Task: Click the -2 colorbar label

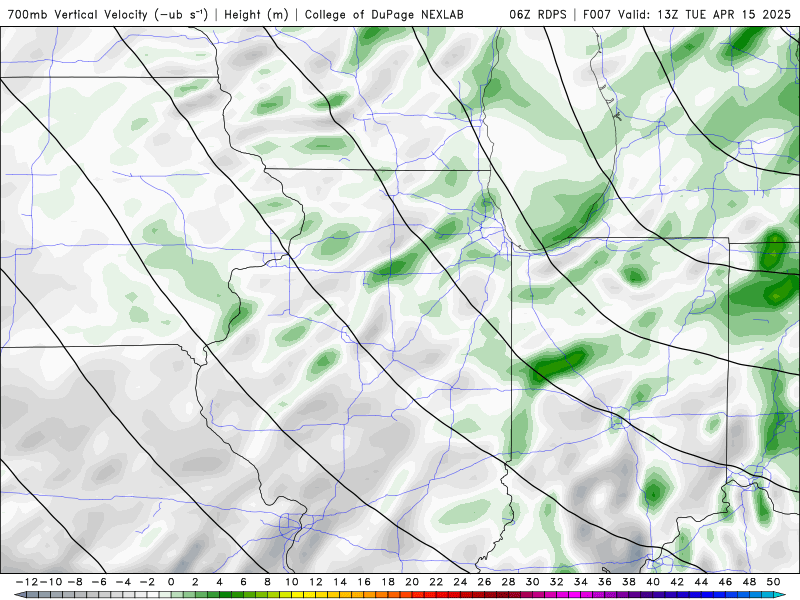Action: coord(147,582)
